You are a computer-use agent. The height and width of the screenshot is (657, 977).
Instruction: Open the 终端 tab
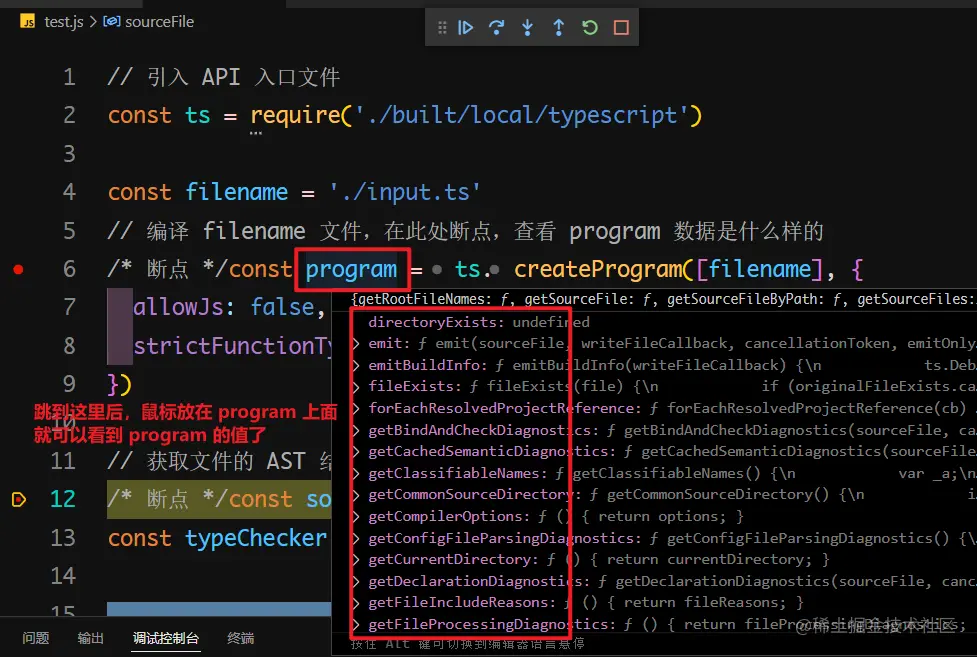pyautogui.click(x=241, y=638)
